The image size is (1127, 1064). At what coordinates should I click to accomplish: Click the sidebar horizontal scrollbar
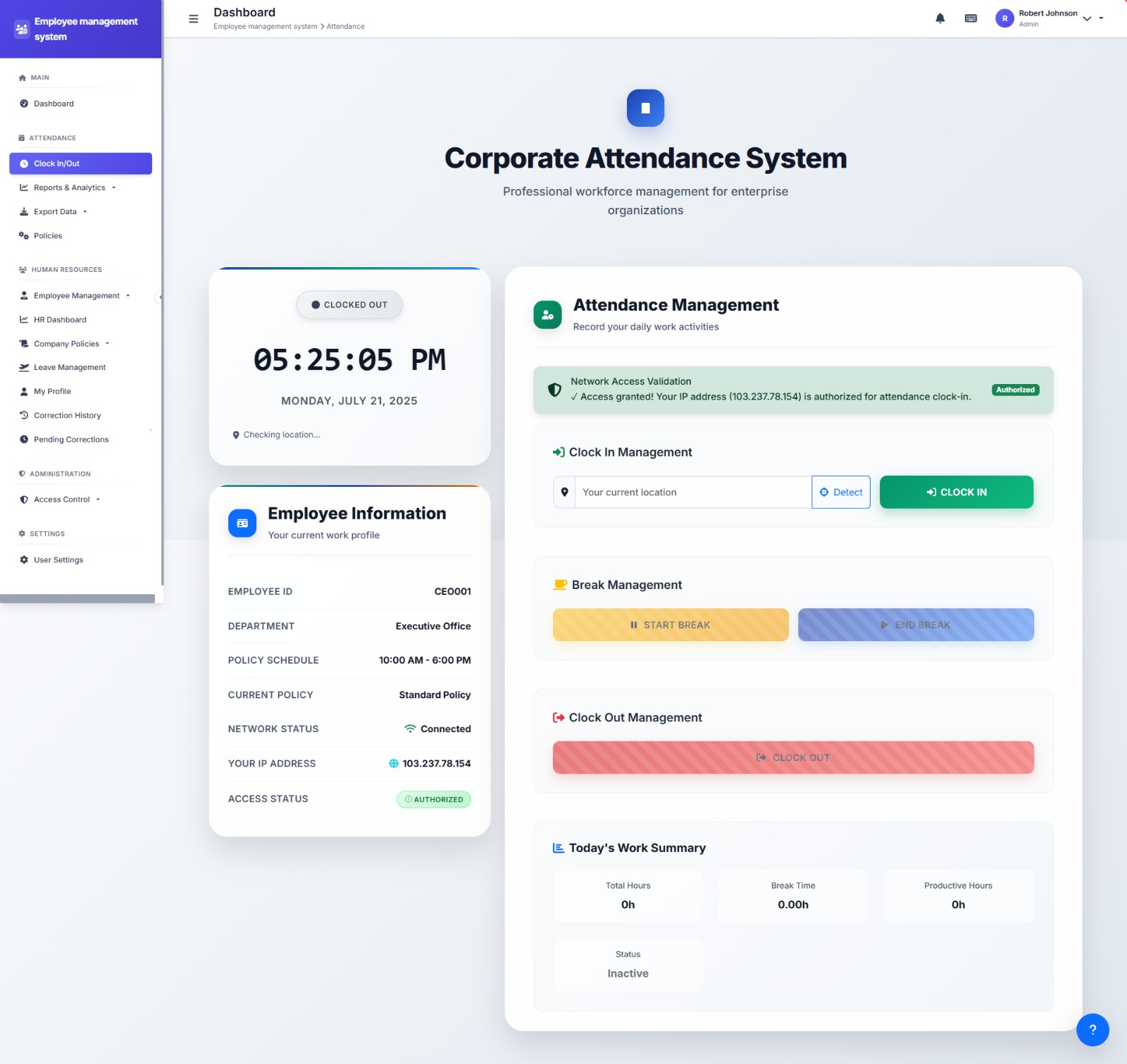click(x=77, y=598)
